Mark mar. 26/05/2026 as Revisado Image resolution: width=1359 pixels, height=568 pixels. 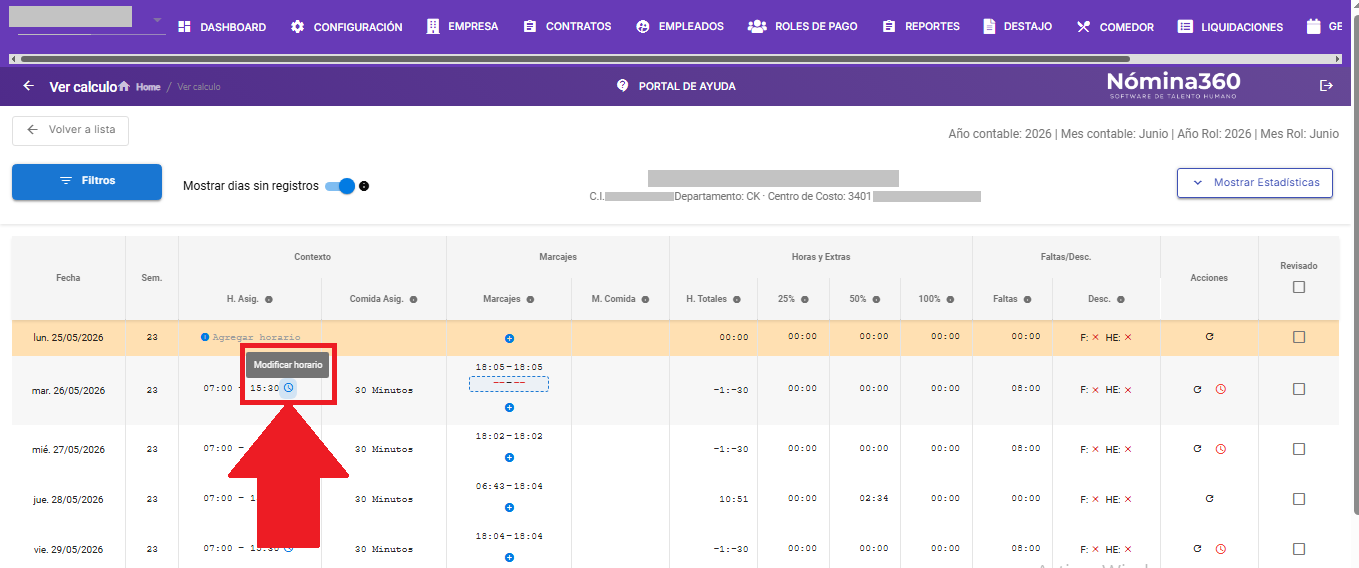pos(1298,389)
